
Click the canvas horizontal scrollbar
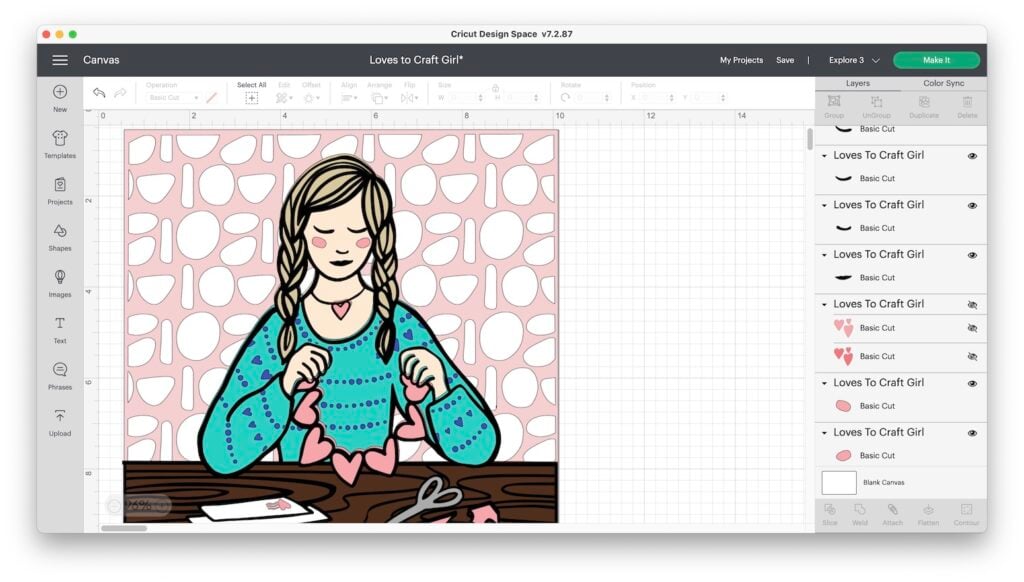click(x=124, y=528)
